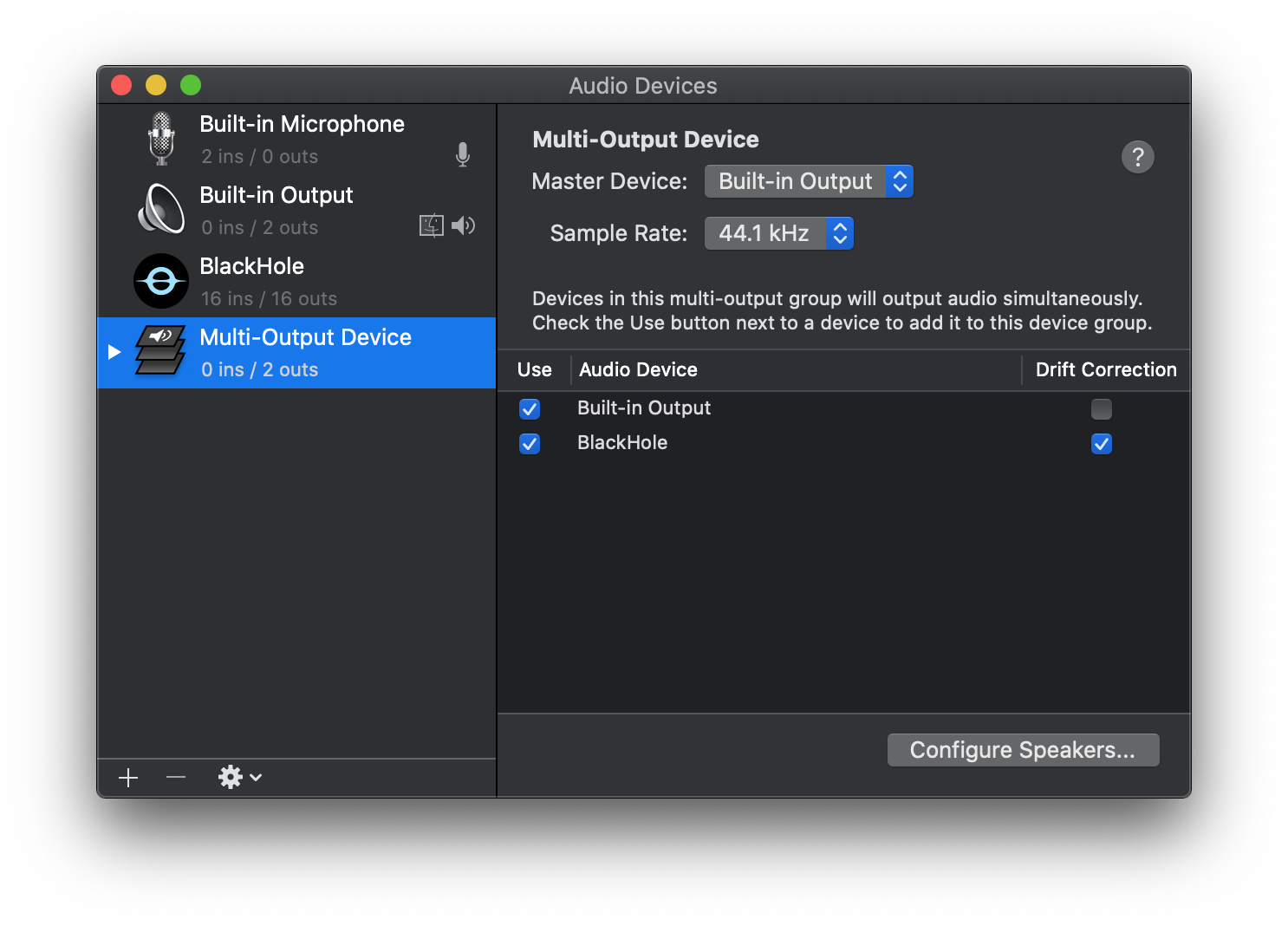
Task: Expand the Multi-Output Device disclosure triangle
Action: coord(114,351)
